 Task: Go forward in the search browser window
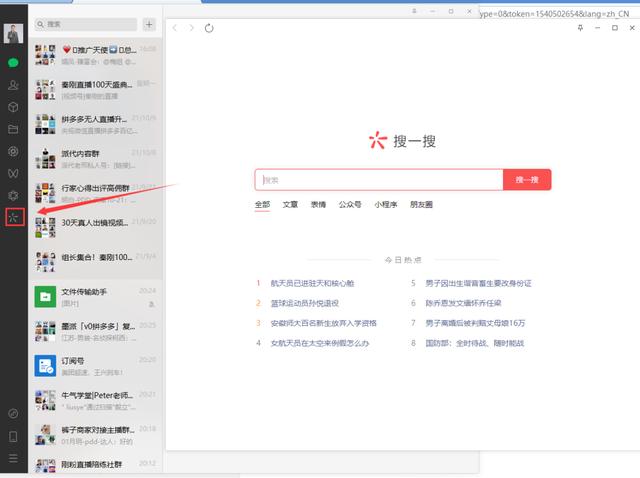click(x=191, y=28)
